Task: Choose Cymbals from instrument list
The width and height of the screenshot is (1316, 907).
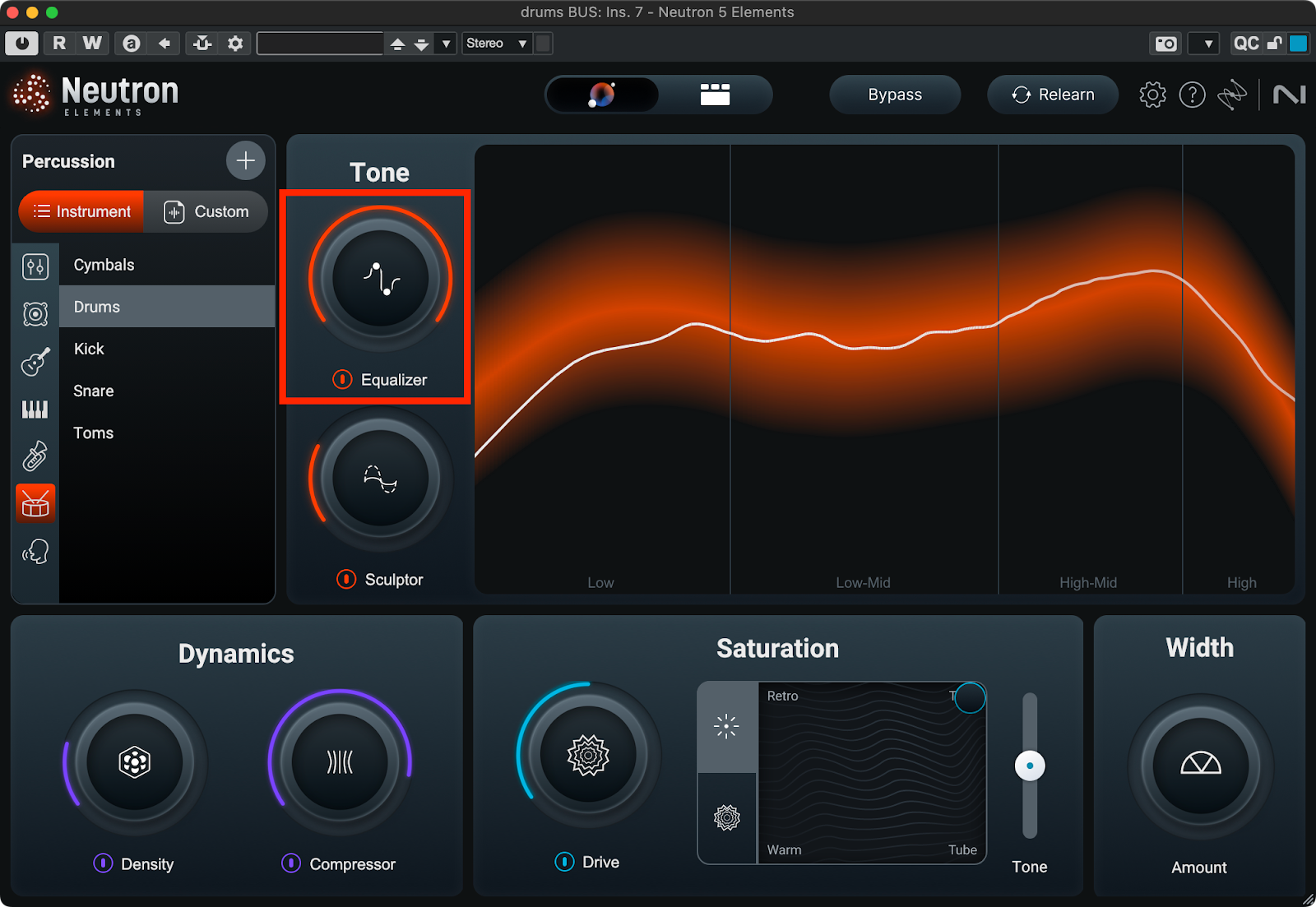Action: click(167, 265)
